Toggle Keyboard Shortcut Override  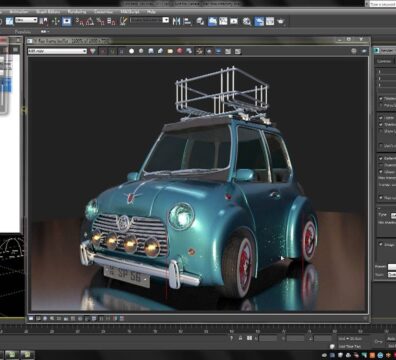tap(67, 21)
